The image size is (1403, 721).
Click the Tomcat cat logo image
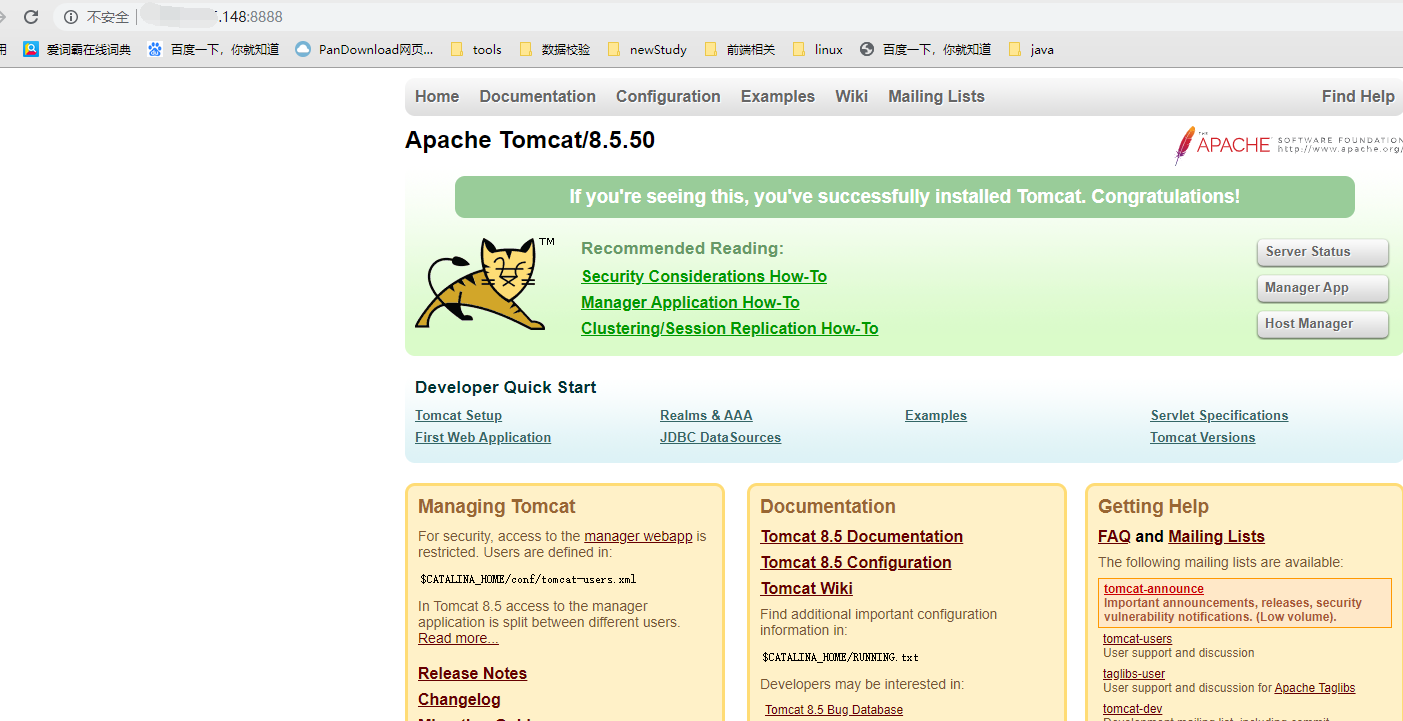pos(485,284)
